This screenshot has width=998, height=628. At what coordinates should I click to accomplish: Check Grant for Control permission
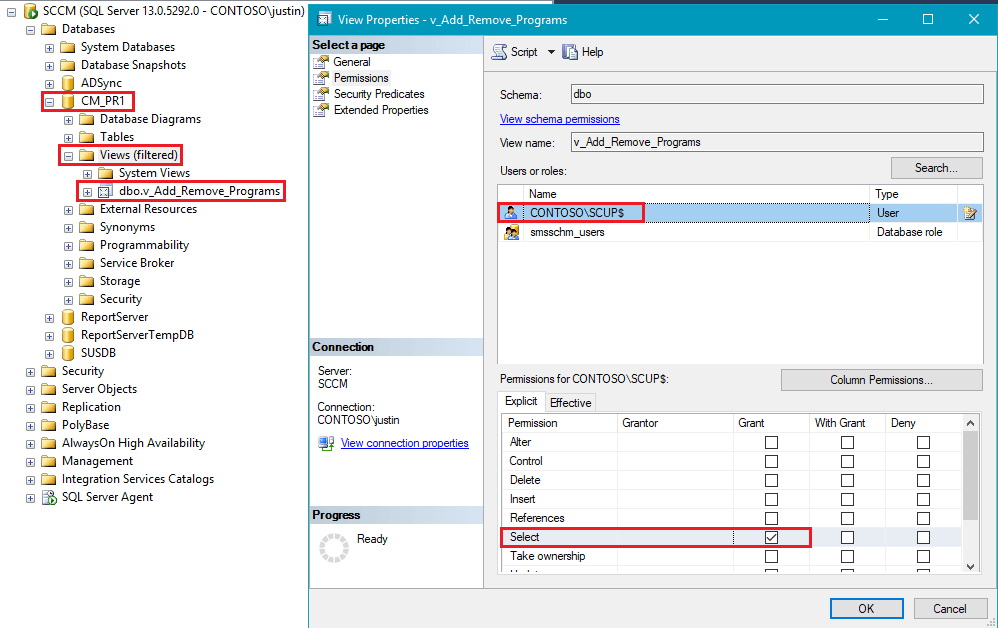[x=771, y=461]
